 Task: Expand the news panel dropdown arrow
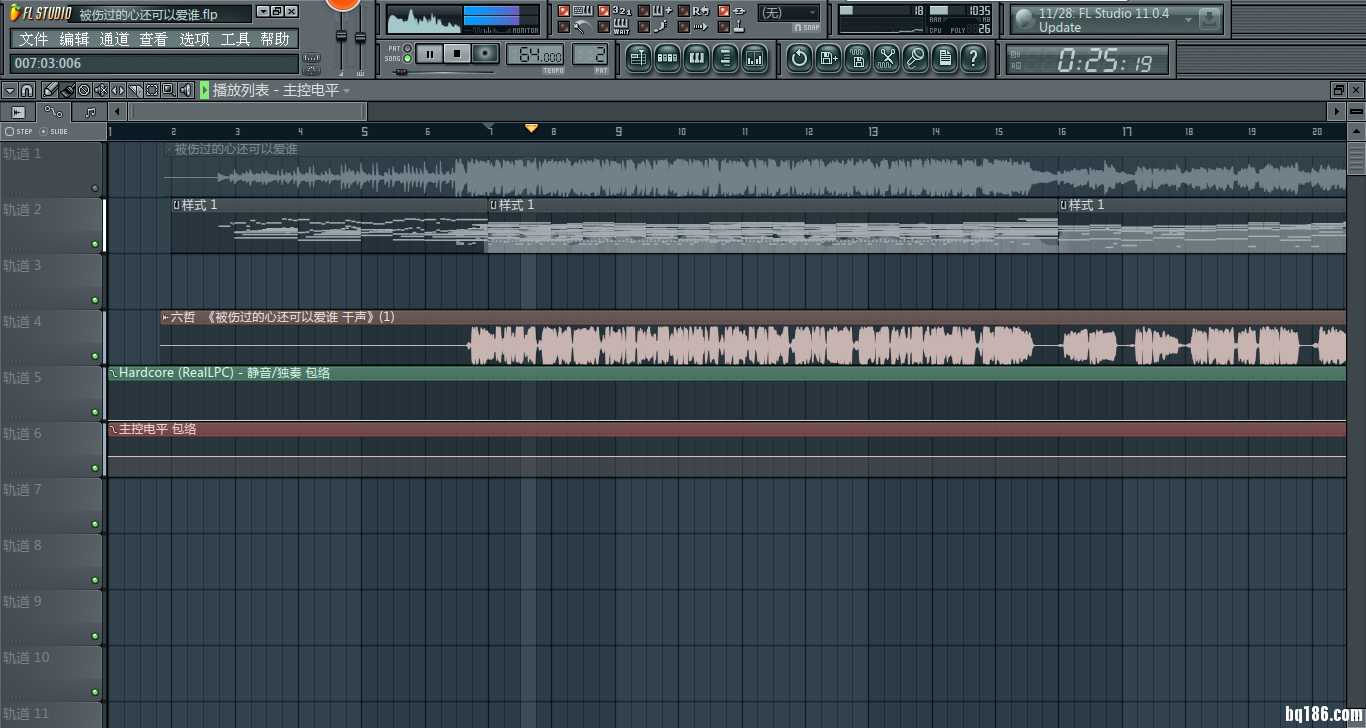1188,19
